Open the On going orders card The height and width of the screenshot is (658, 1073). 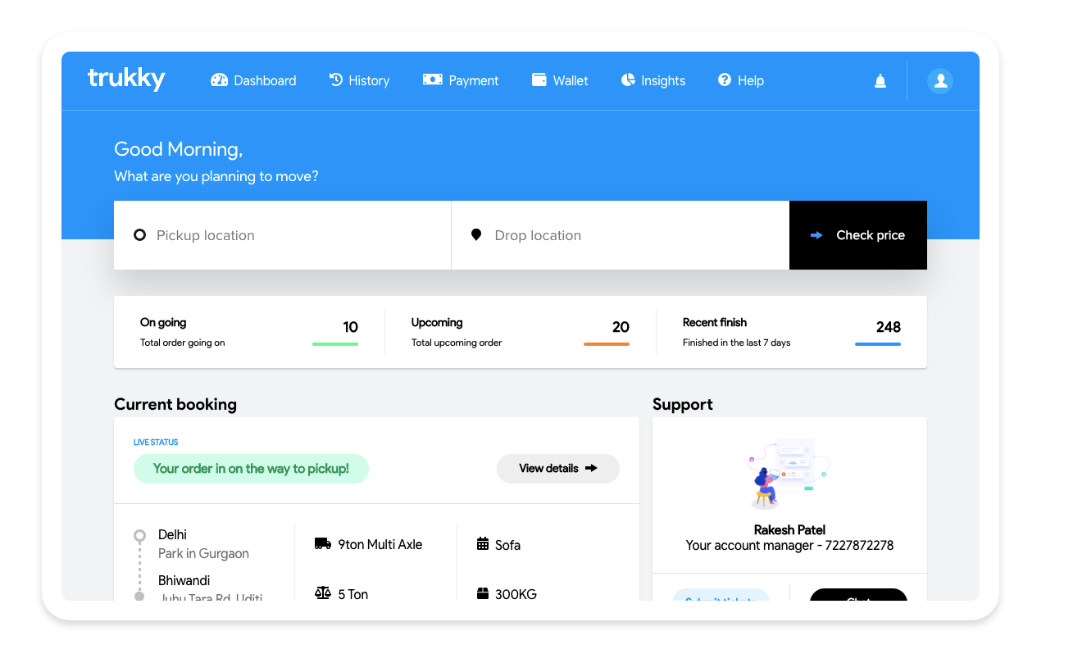249,332
